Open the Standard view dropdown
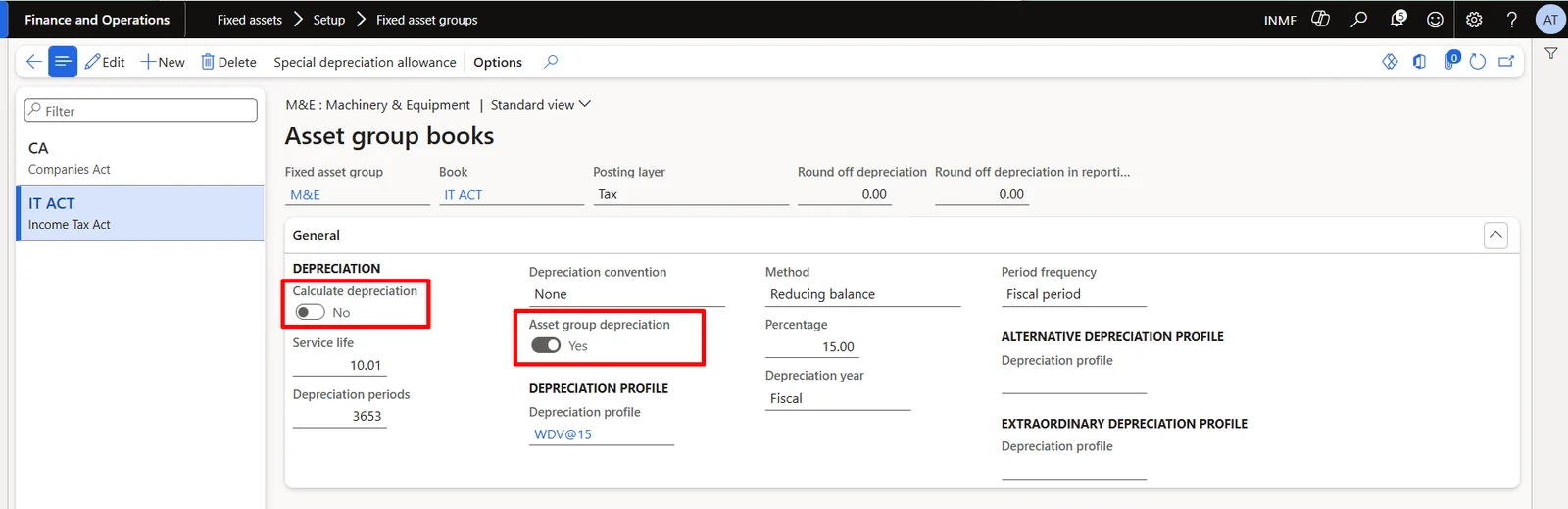Screen dimensions: 1568x509 [541, 104]
